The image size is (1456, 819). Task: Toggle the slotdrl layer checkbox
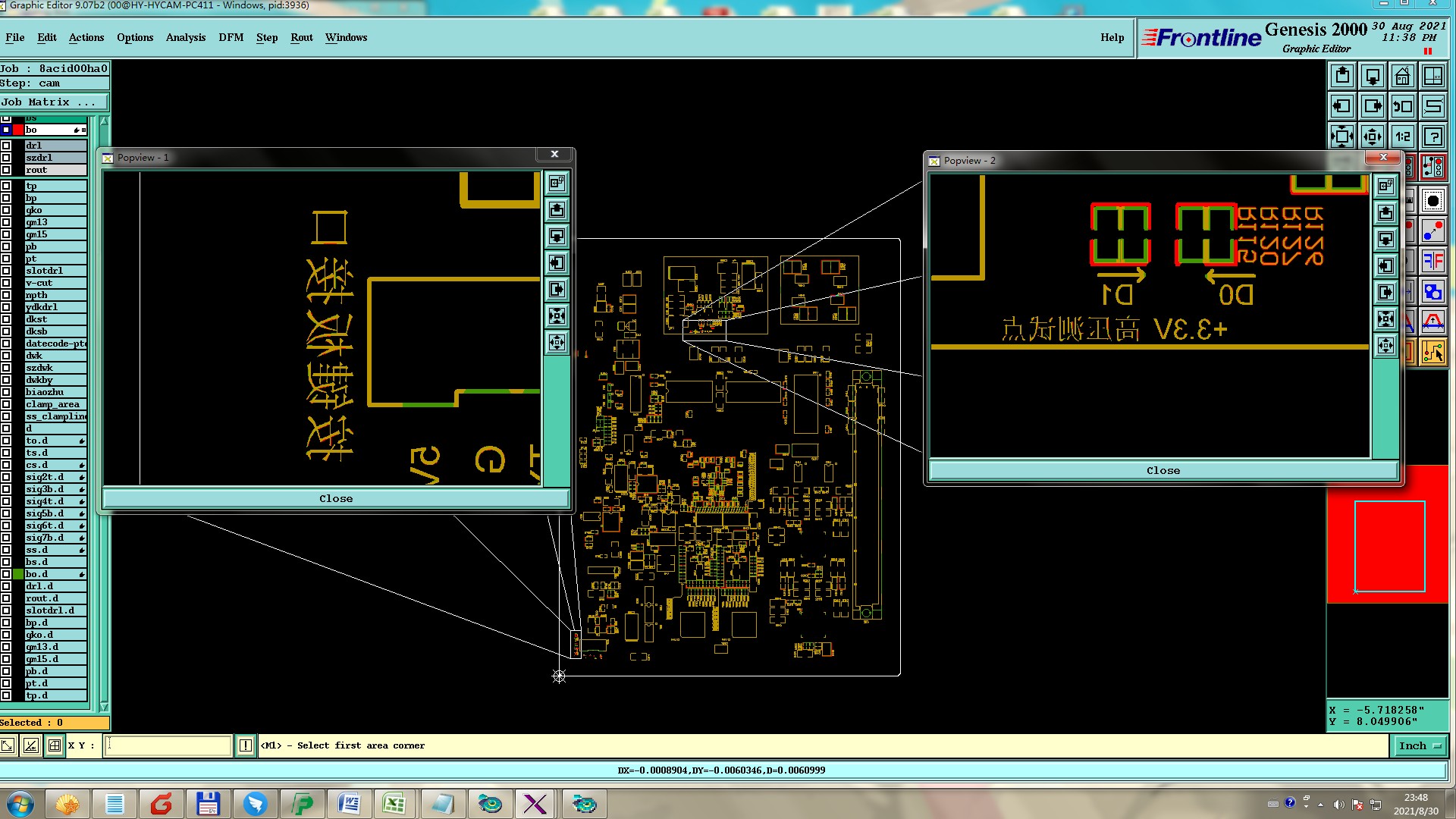[x=6, y=271]
